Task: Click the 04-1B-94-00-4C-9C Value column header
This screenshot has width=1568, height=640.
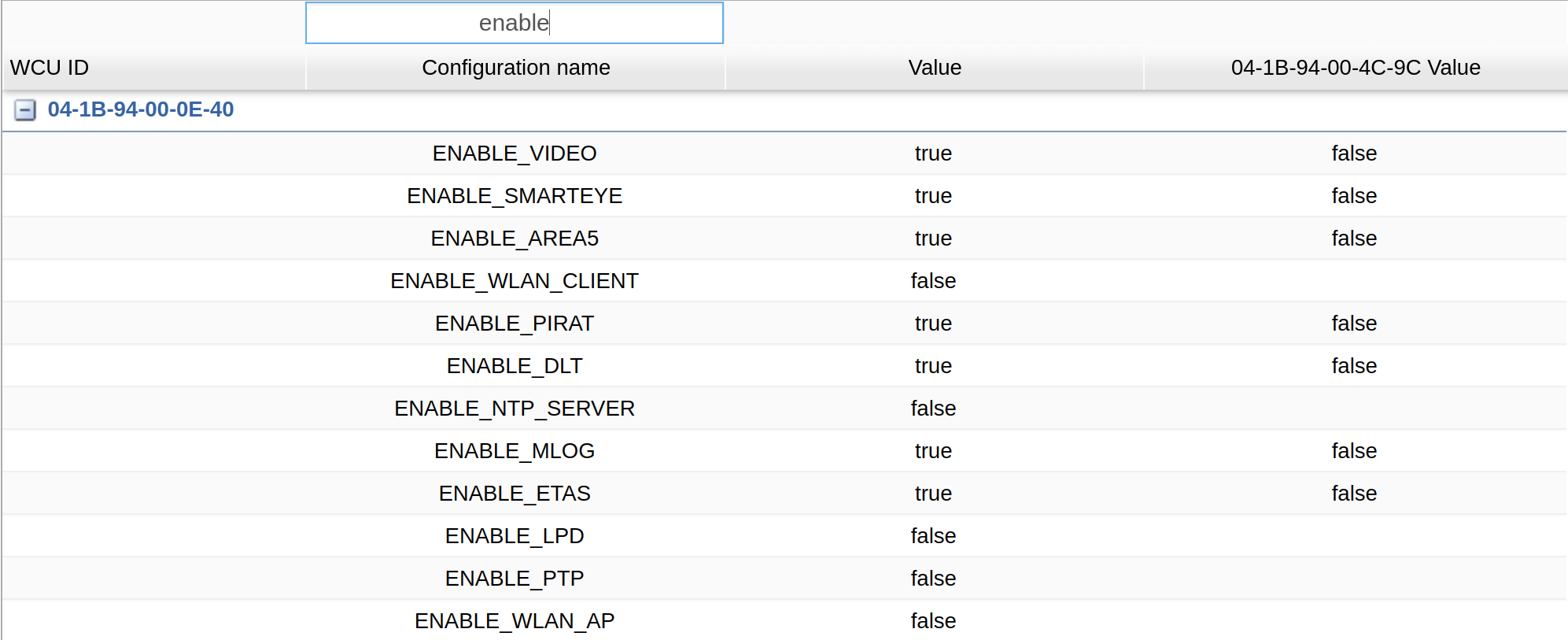Action: (1355, 68)
